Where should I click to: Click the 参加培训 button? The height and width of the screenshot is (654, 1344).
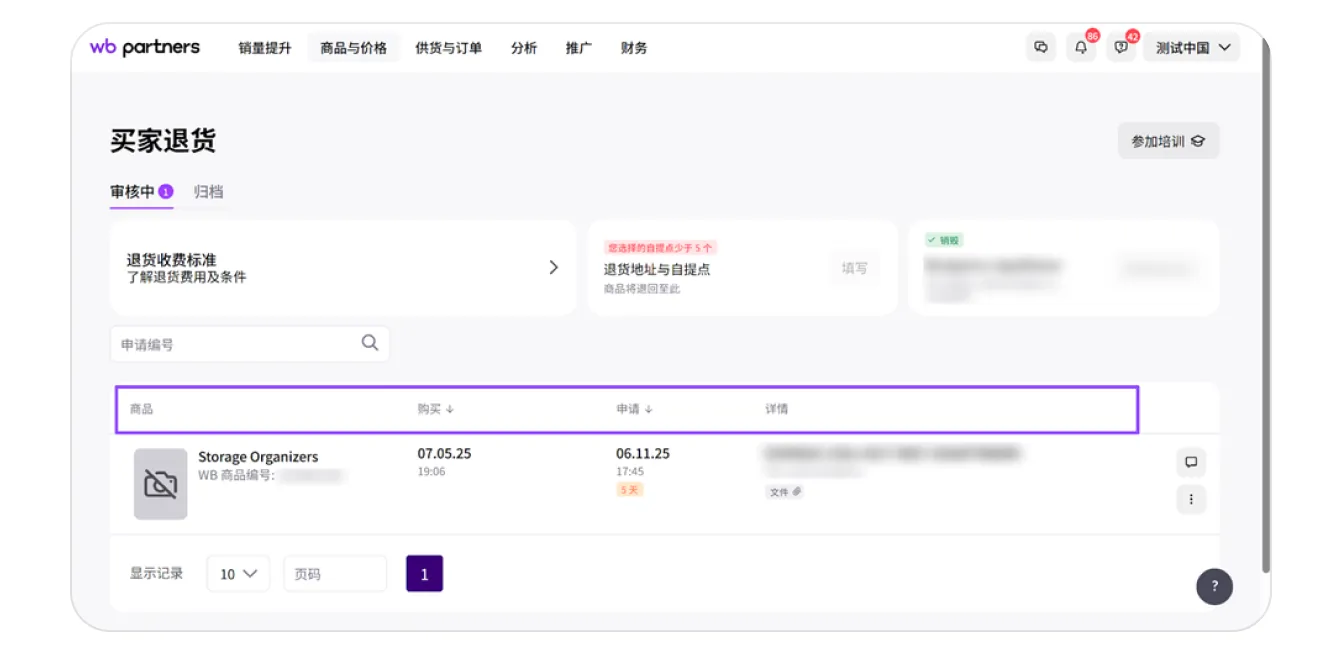(x=1168, y=141)
